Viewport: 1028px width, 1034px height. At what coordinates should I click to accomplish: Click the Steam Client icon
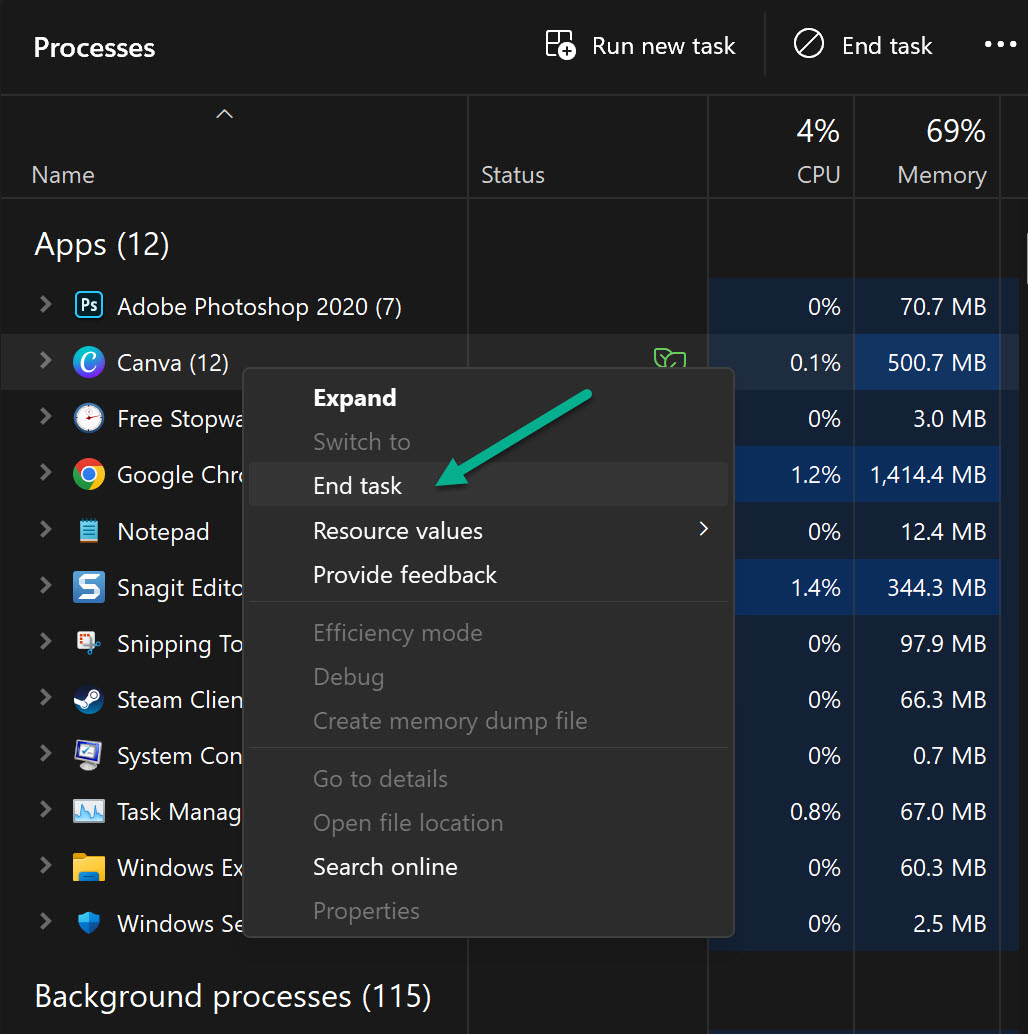click(89, 699)
